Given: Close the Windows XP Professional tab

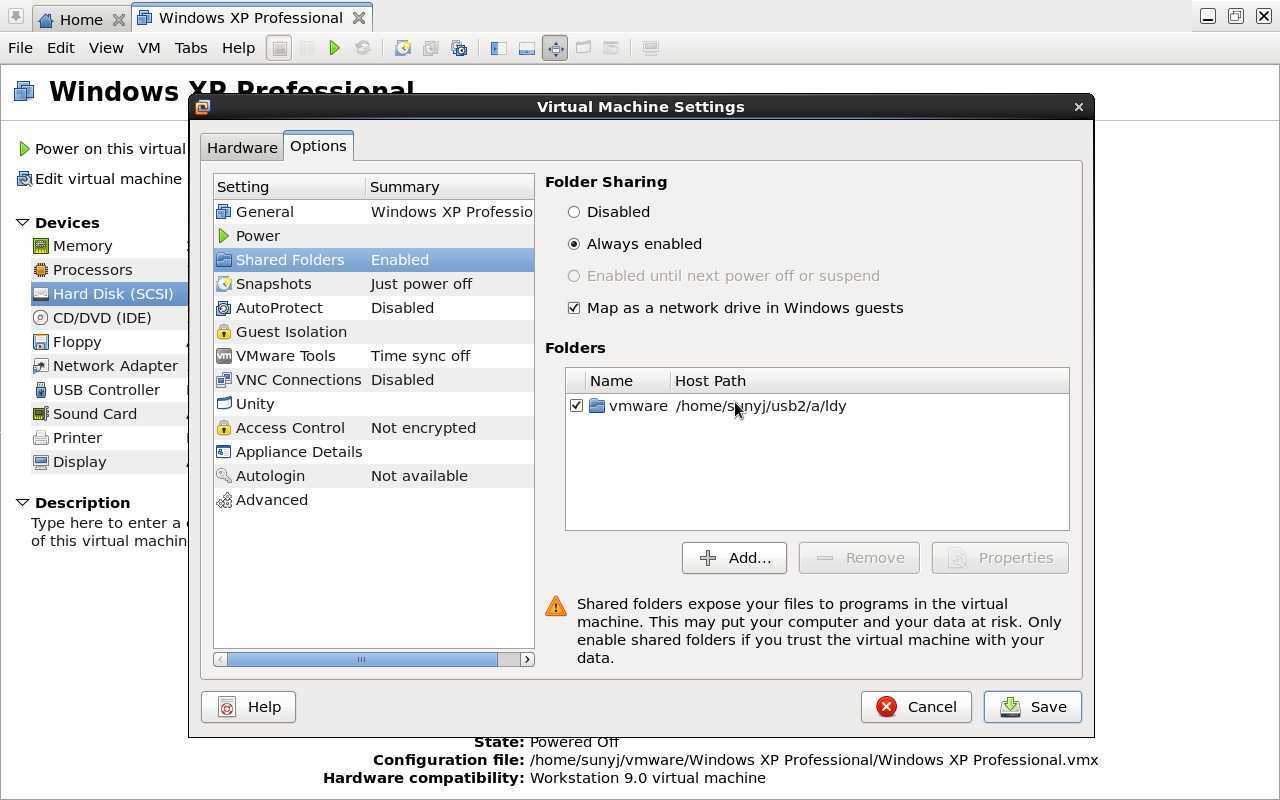Looking at the screenshot, I should (359, 18).
